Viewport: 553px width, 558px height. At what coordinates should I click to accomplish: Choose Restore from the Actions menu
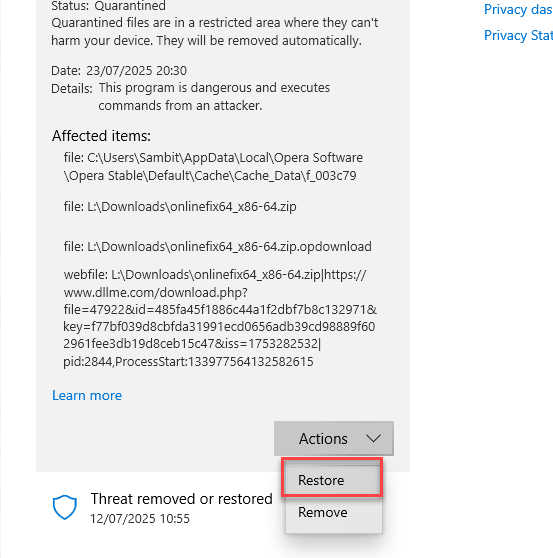[333, 480]
